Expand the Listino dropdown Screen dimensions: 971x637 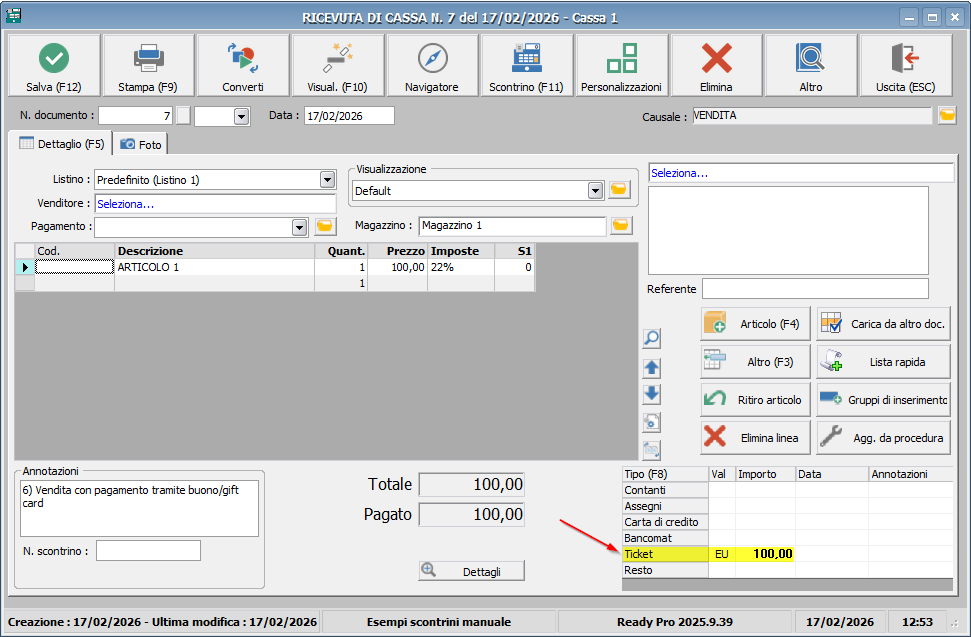327,180
